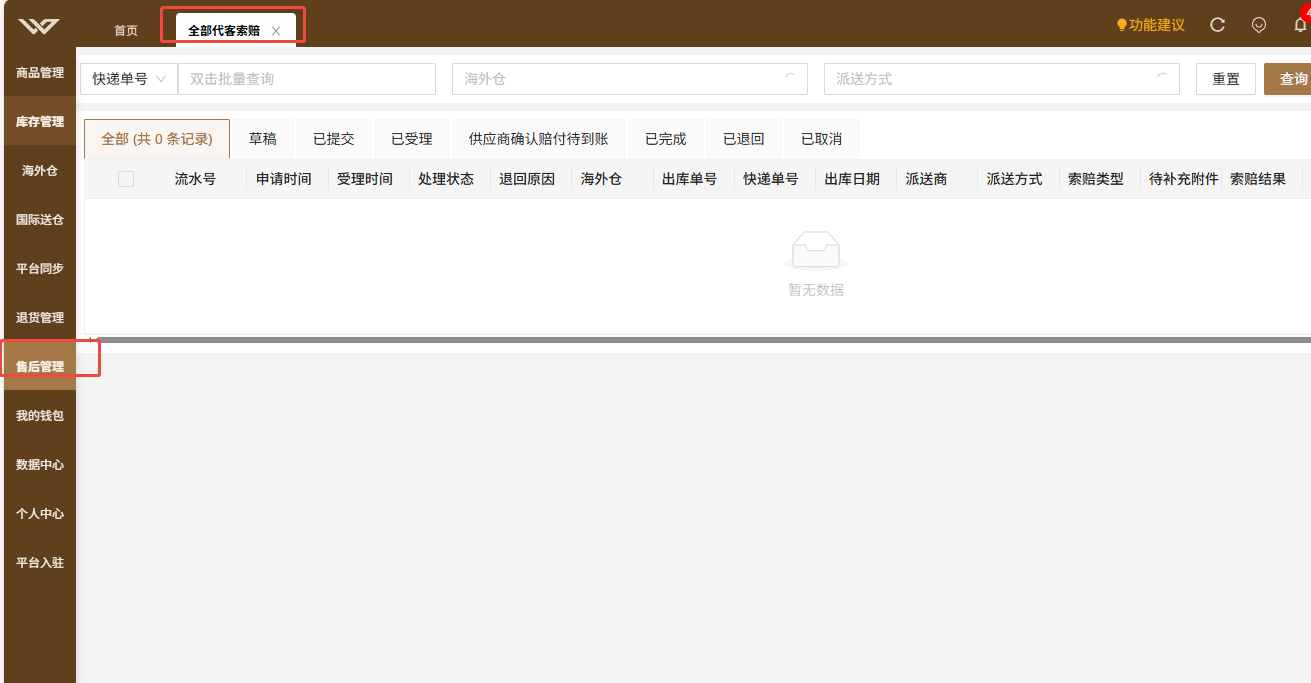
Task: Switch to the 草稿 tab
Action: pyautogui.click(x=263, y=139)
